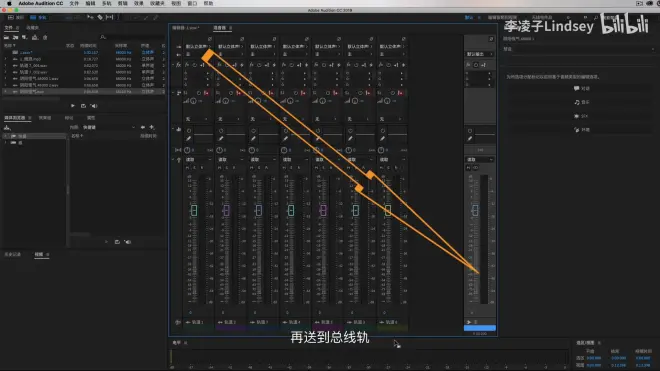The height and width of the screenshot is (371, 660).
Task: Click the master track volume fader handle
Action: coord(475,210)
